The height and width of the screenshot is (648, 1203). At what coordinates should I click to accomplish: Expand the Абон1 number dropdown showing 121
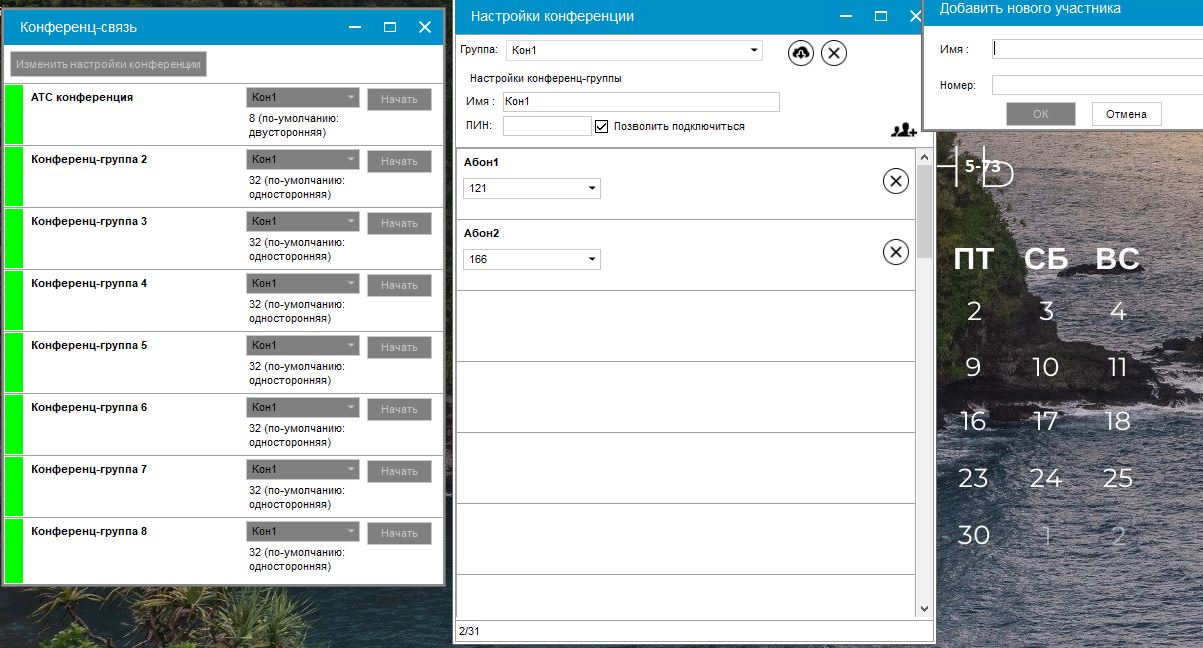(x=532, y=188)
